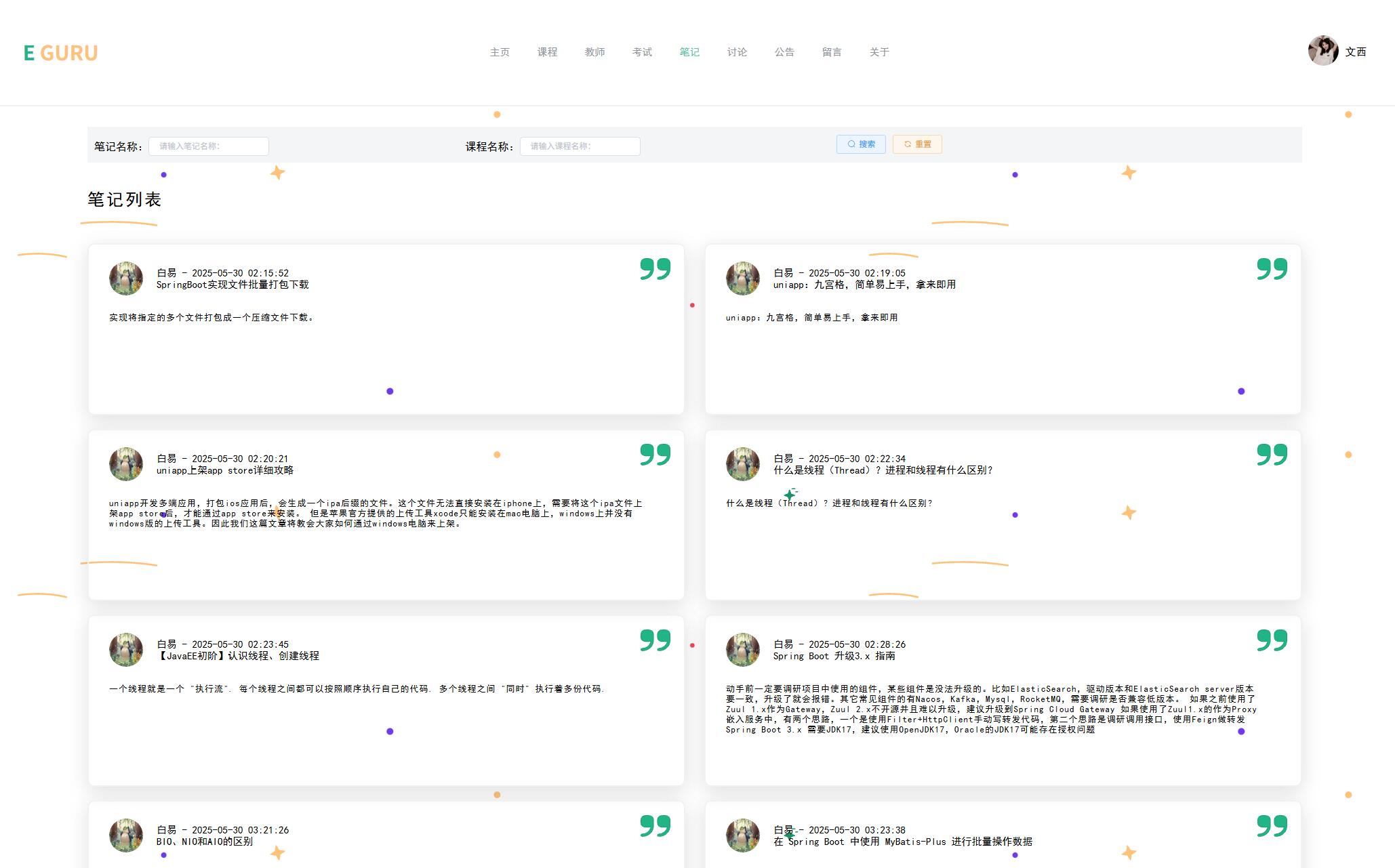Screen dimensions: 1395x868
Task: Go to the 讨论 page
Action: 737,52
